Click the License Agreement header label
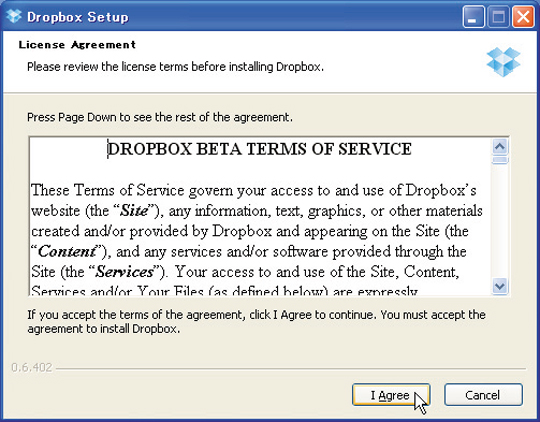540x422 pixels. click(x=77, y=44)
